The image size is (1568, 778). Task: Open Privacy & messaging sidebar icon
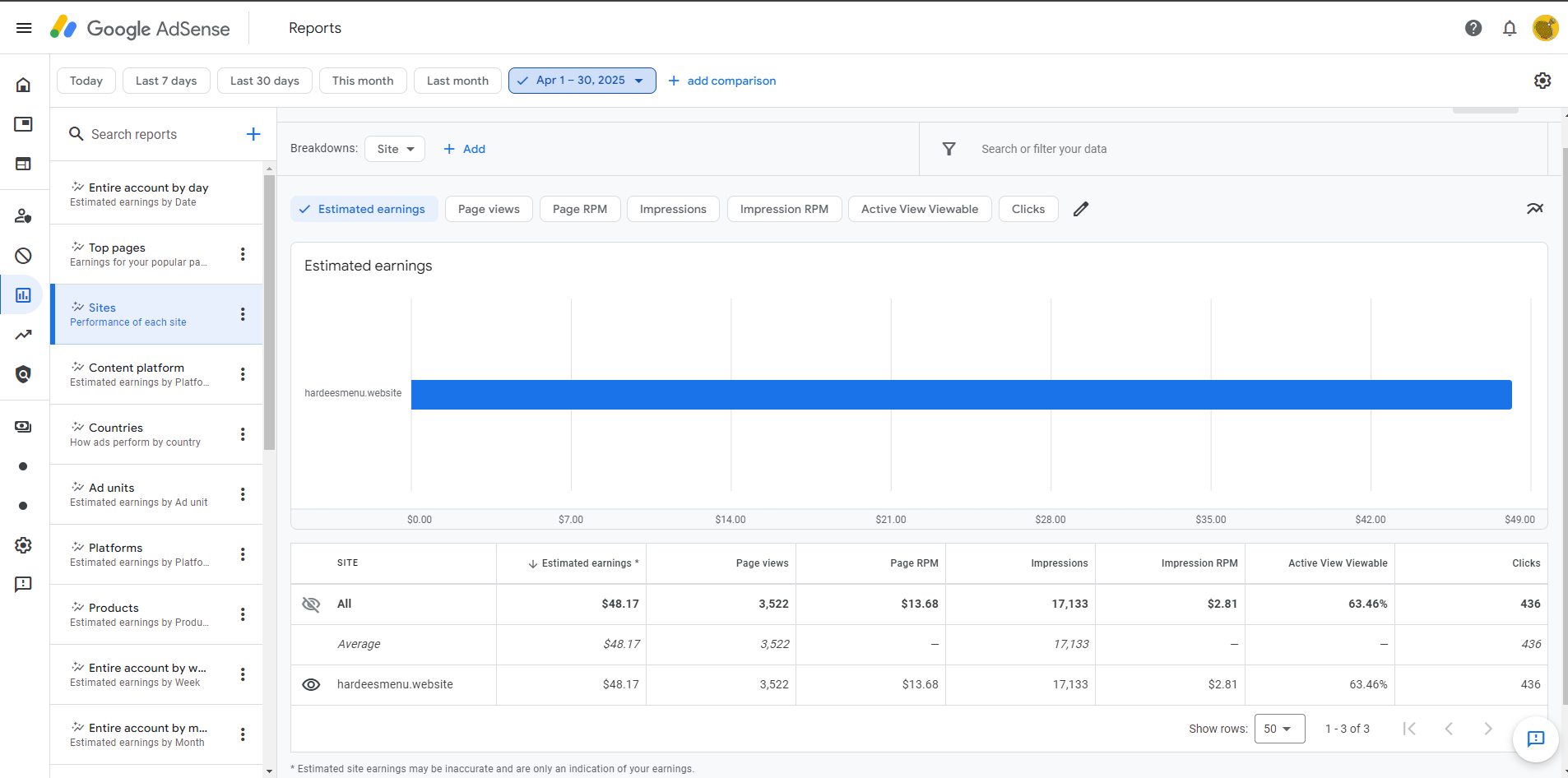(x=23, y=216)
